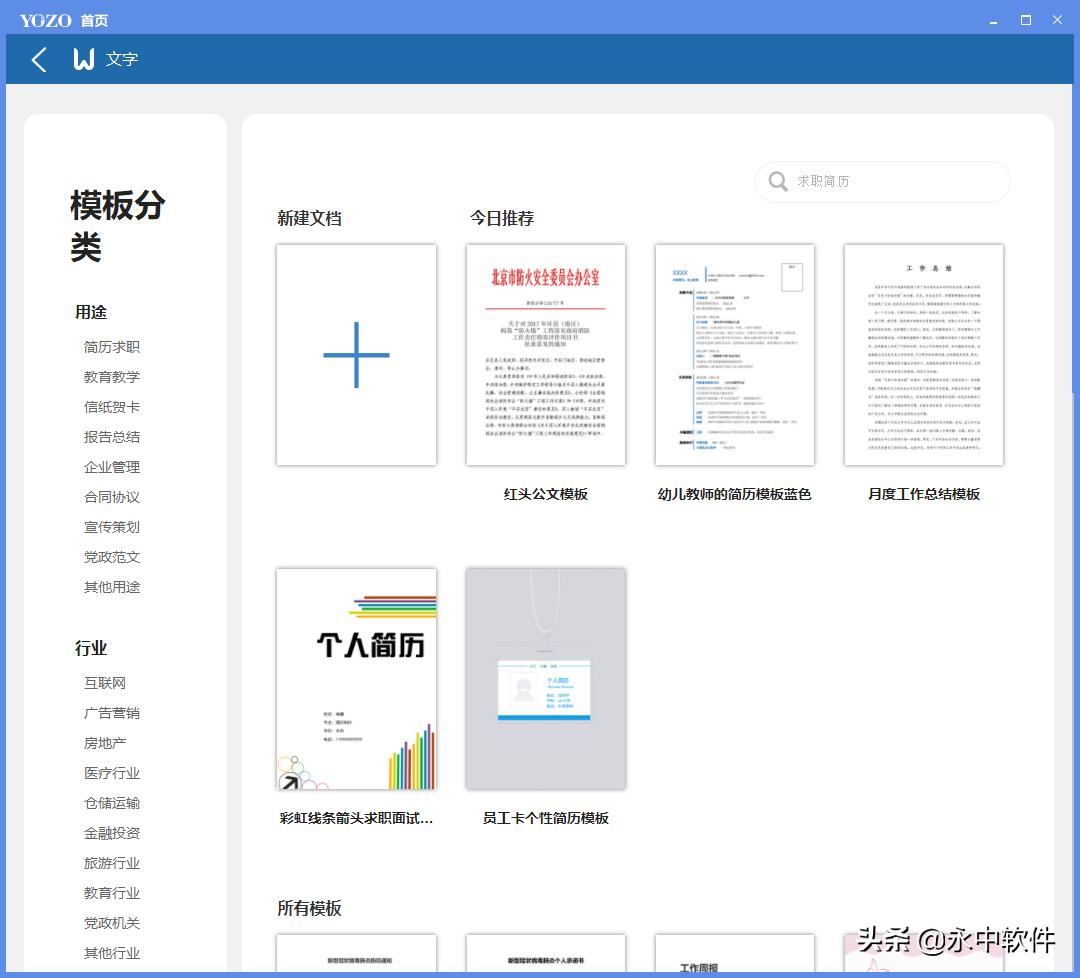
Task: Click the back arrow icon
Action: (39, 60)
